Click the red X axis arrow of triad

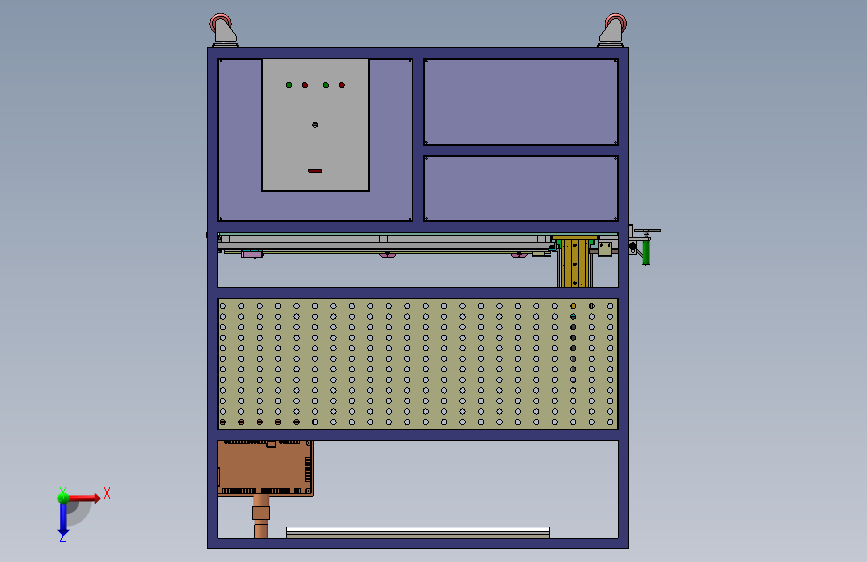(84, 498)
